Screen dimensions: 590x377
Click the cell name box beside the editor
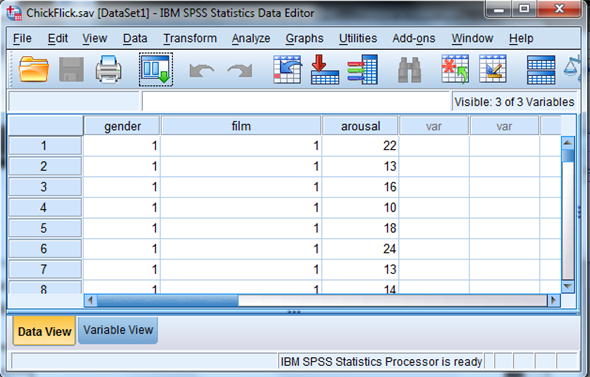tap(74, 102)
